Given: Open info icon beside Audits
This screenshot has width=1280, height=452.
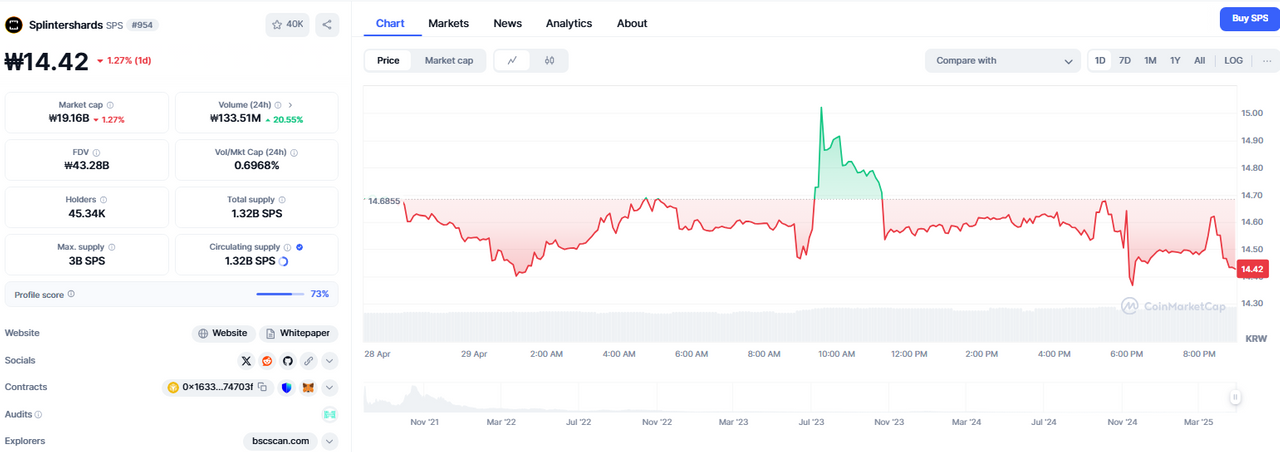Looking at the screenshot, I should tap(39, 414).
